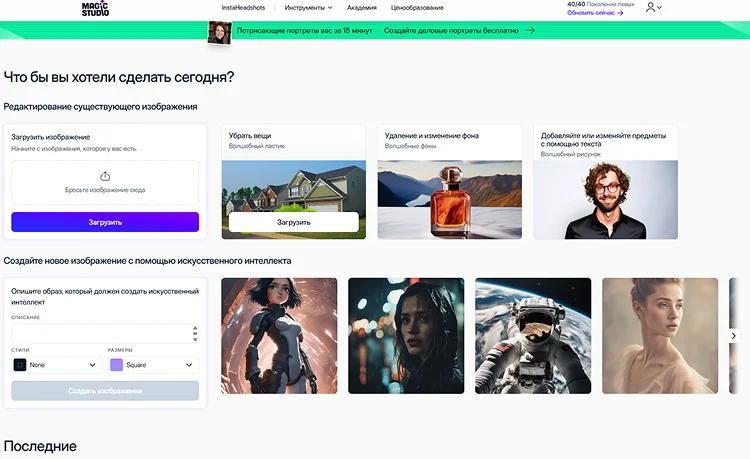Click the arrow icon in green banner
The width and height of the screenshot is (750, 459).
530,30
